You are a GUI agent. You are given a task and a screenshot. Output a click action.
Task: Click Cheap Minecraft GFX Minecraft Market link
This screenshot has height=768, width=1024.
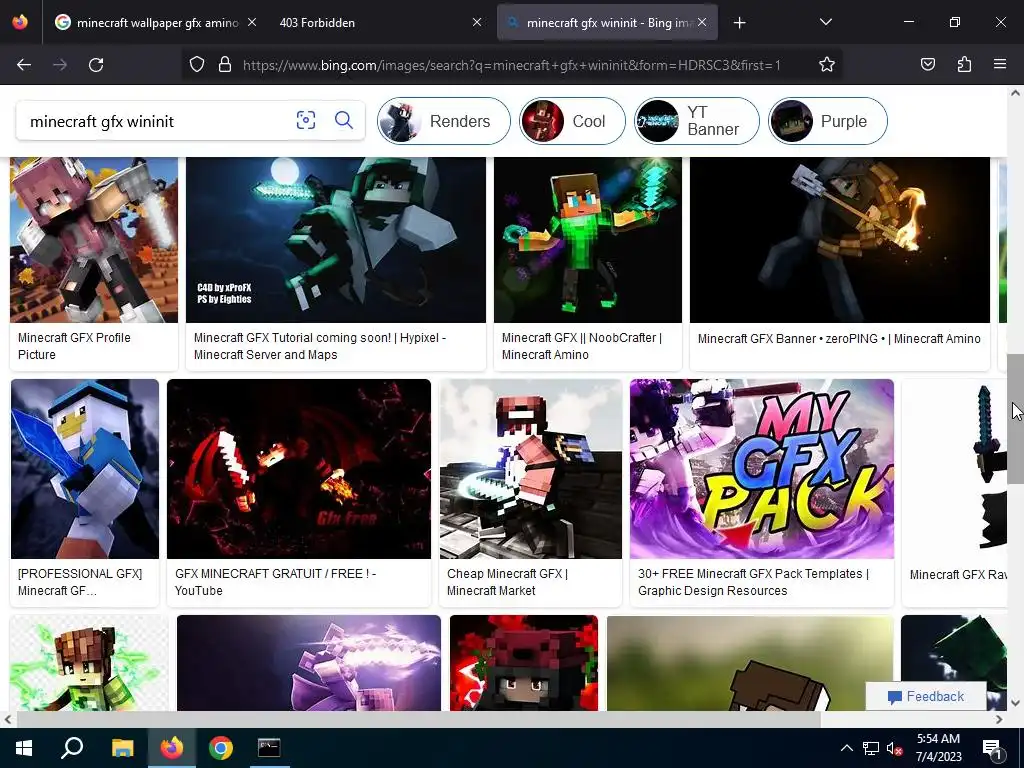coord(507,582)
